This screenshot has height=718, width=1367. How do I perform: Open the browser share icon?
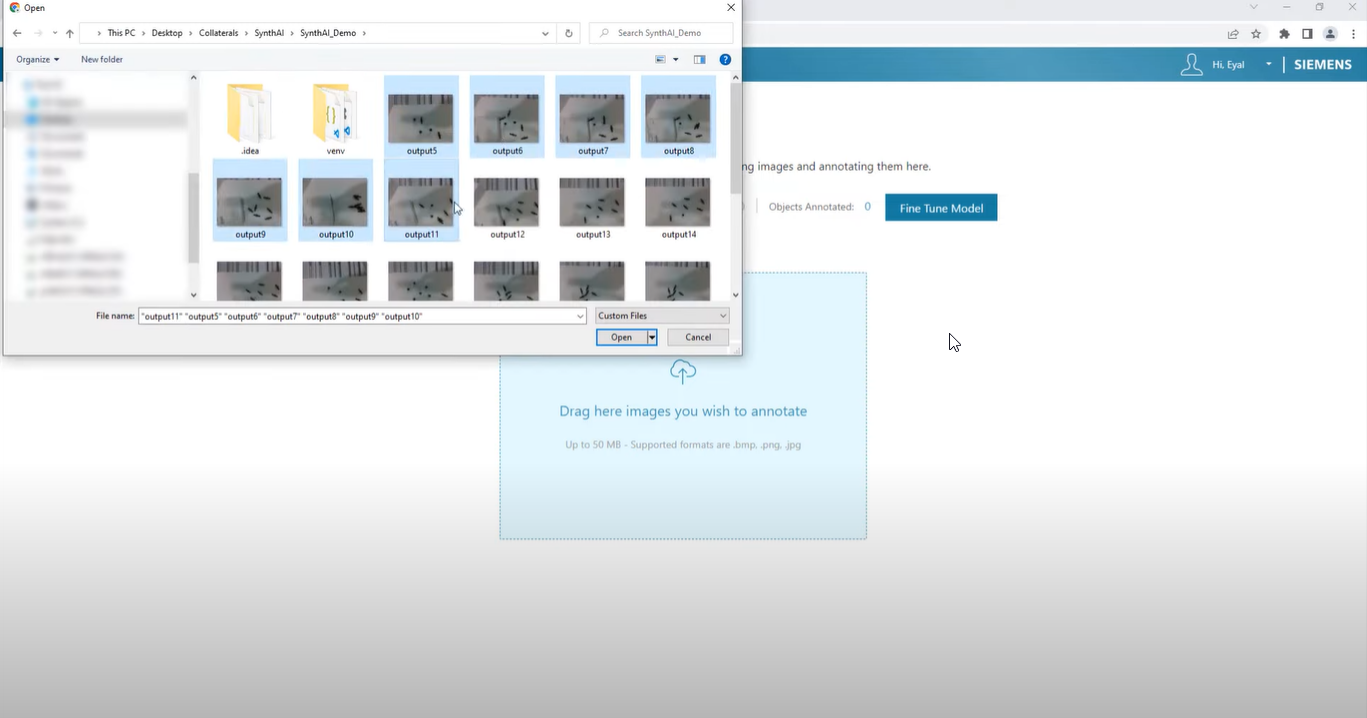point(1233,33)
